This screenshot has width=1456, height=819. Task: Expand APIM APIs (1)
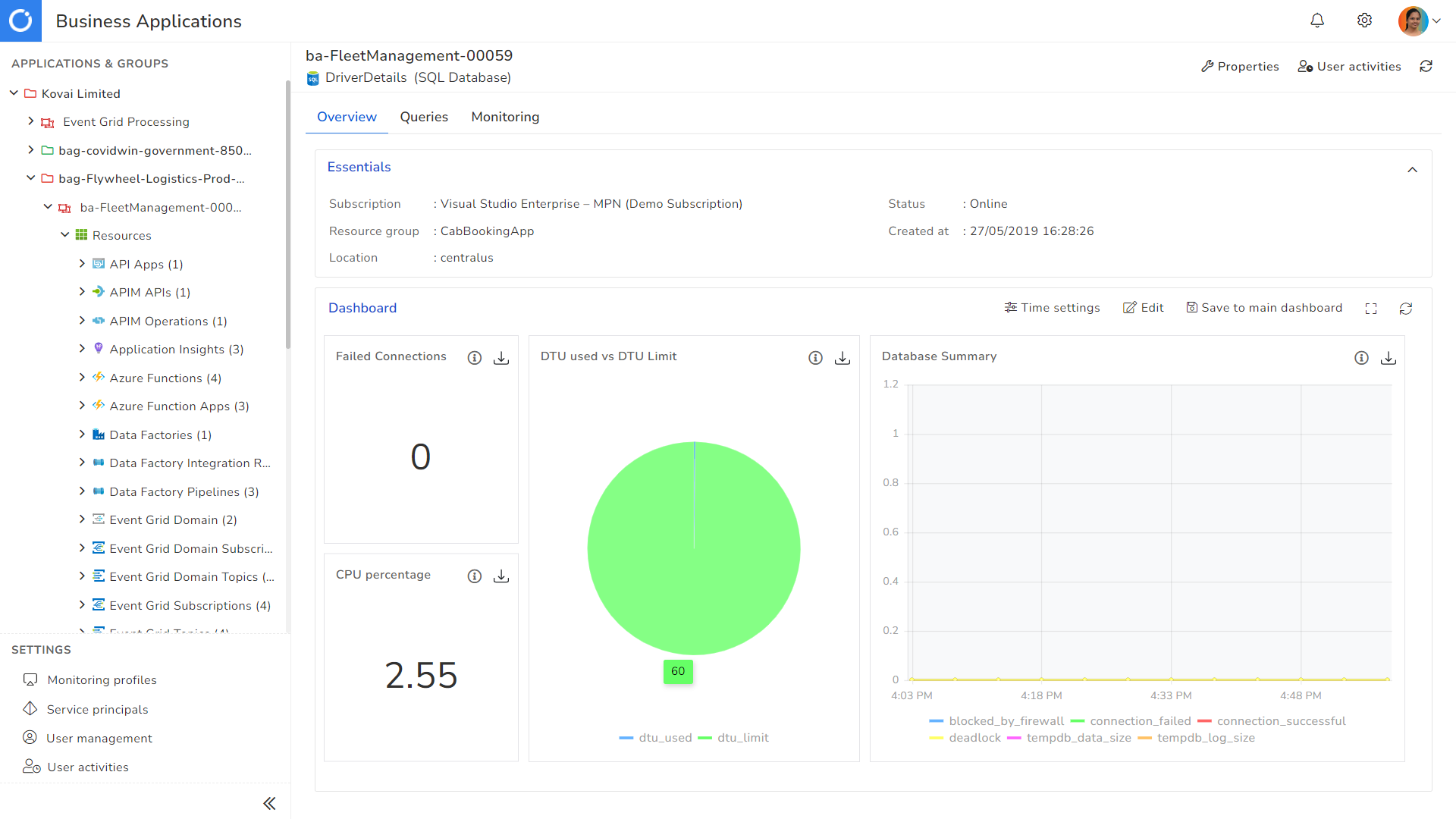point(82,292)
